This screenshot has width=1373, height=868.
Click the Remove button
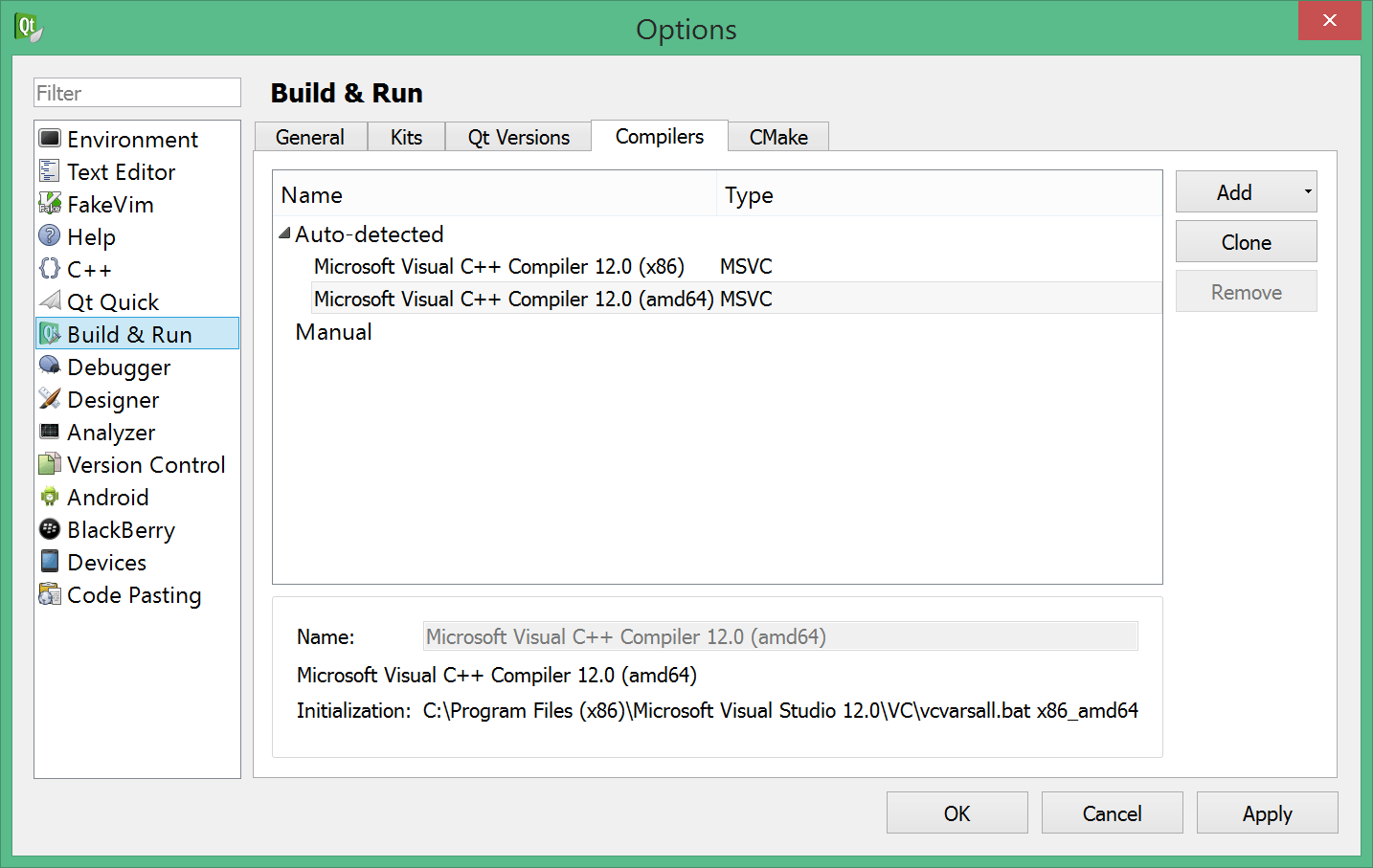1246,292
